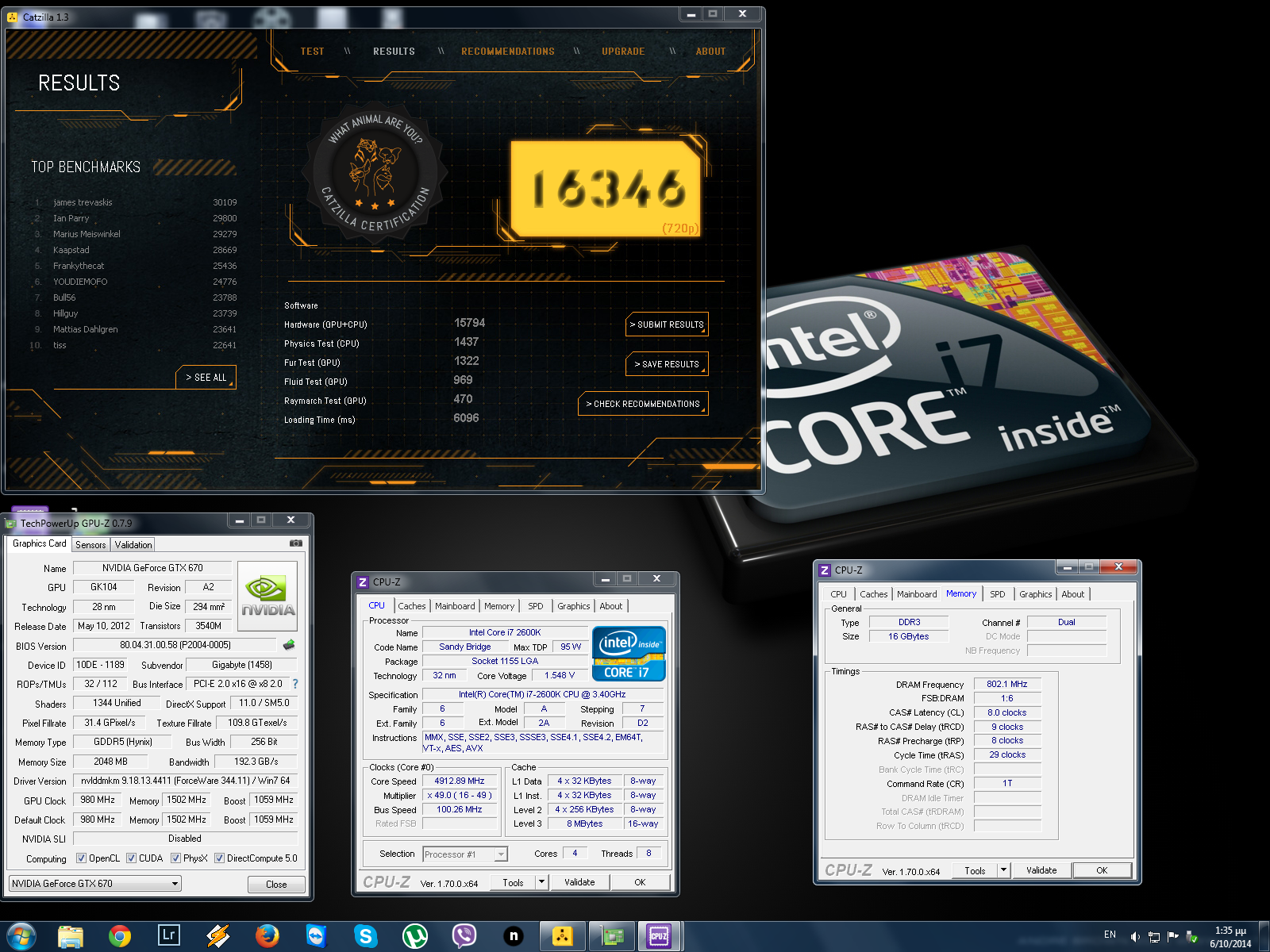
Task: Click the CHECK RECOMMENDATIONS button
Action: 643,404
